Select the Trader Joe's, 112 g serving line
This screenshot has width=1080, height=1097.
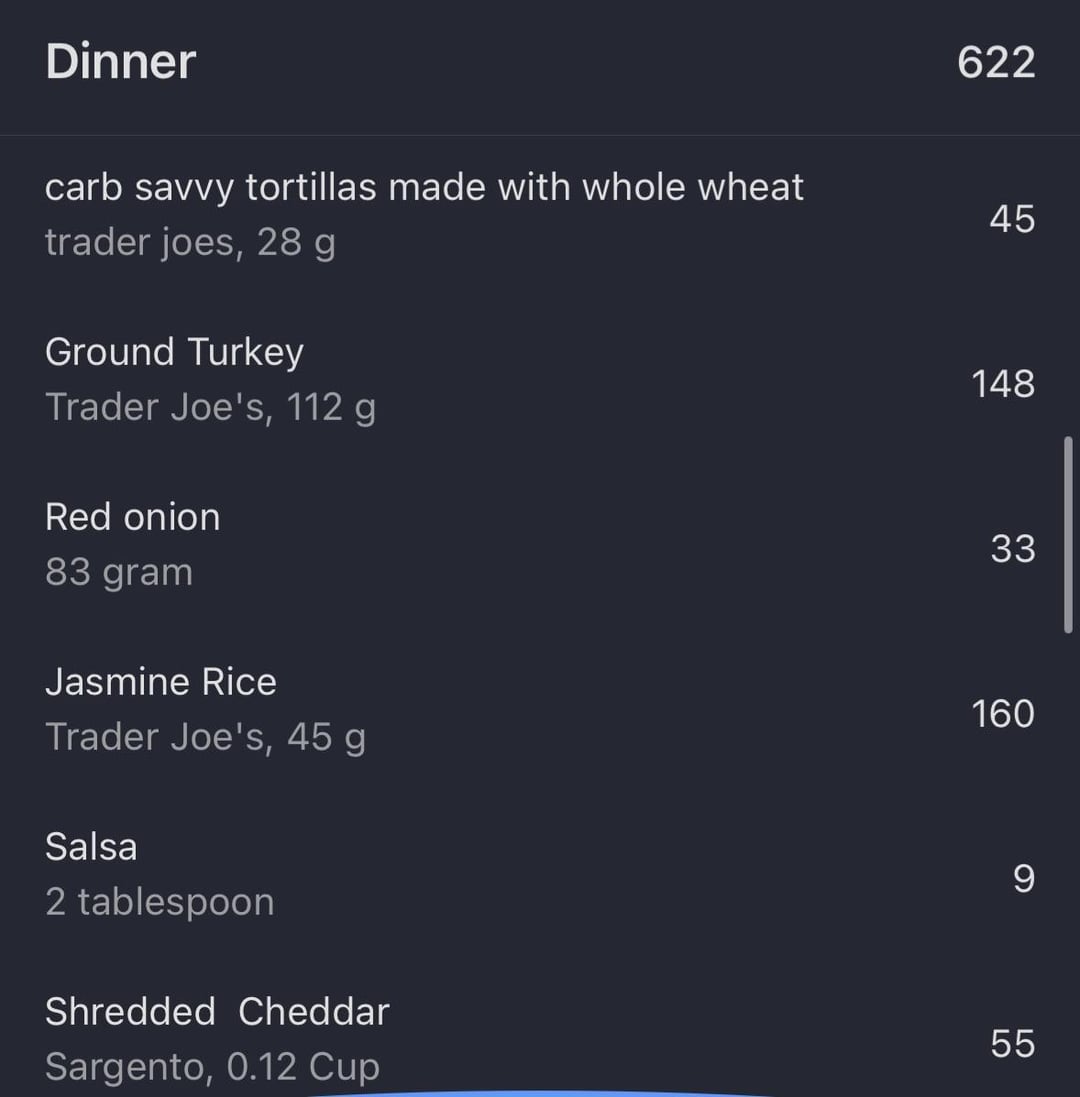211,407
